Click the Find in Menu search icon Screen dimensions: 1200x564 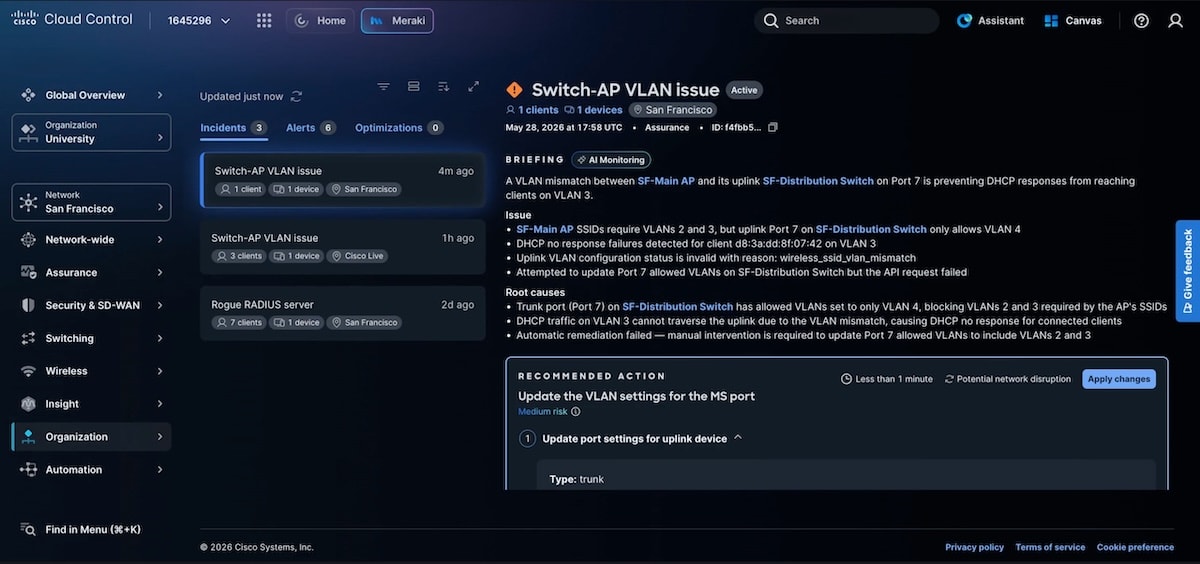click(28, 529)
